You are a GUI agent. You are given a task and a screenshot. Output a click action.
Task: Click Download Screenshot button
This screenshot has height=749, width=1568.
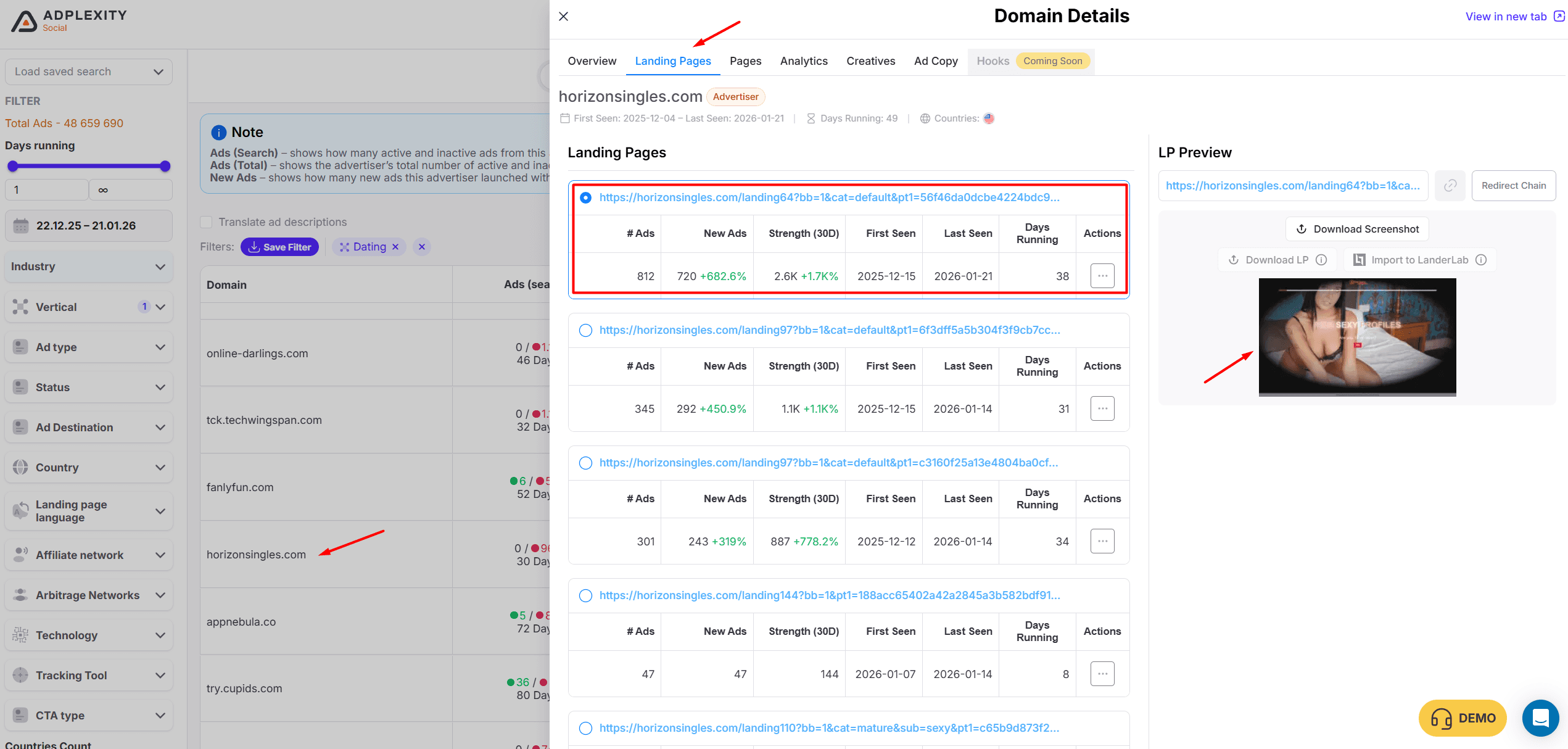[1357, 229]
